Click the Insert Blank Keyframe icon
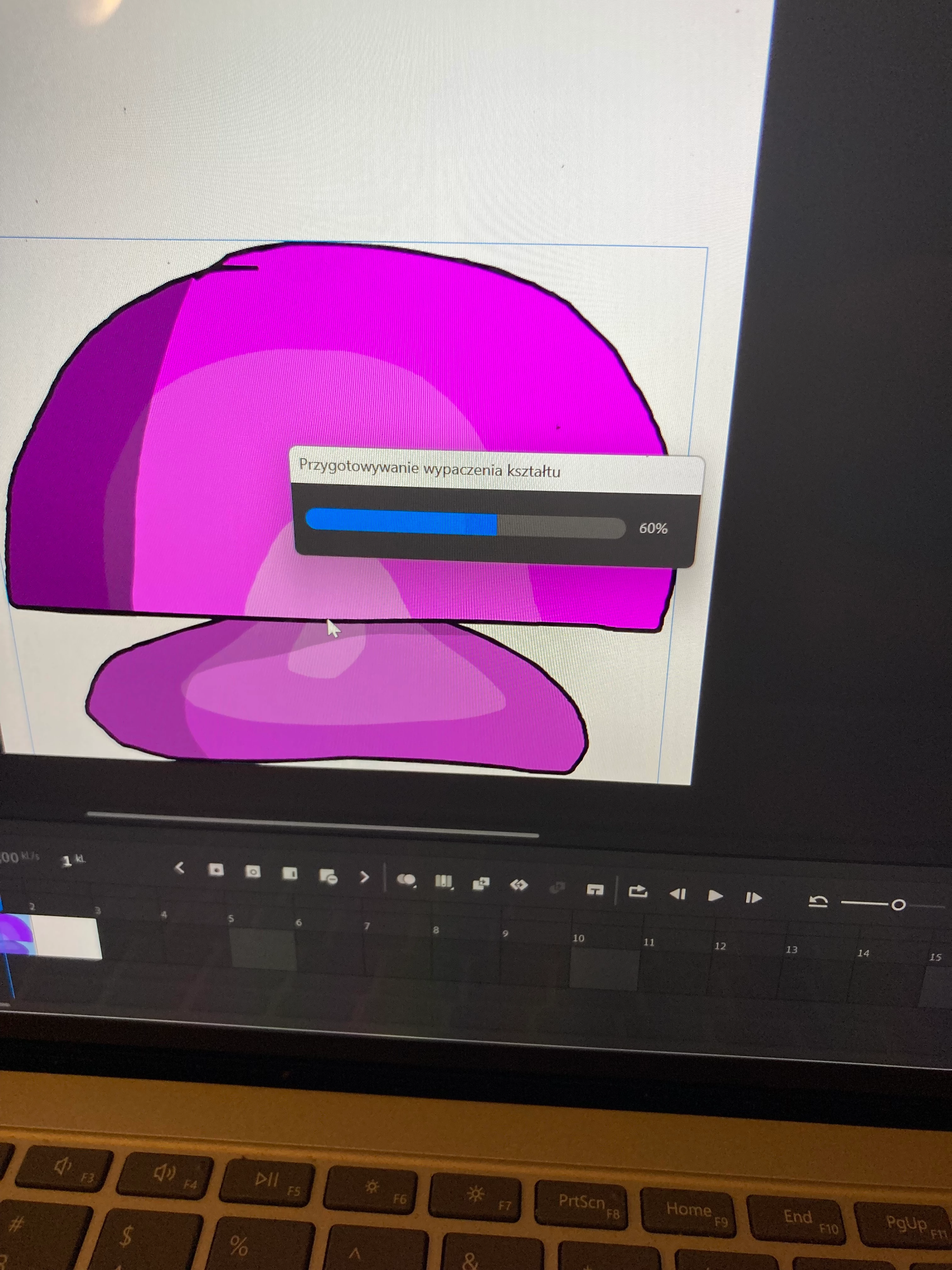The width and height of the screenshot is (952, 1270). (x=252, y=872)
